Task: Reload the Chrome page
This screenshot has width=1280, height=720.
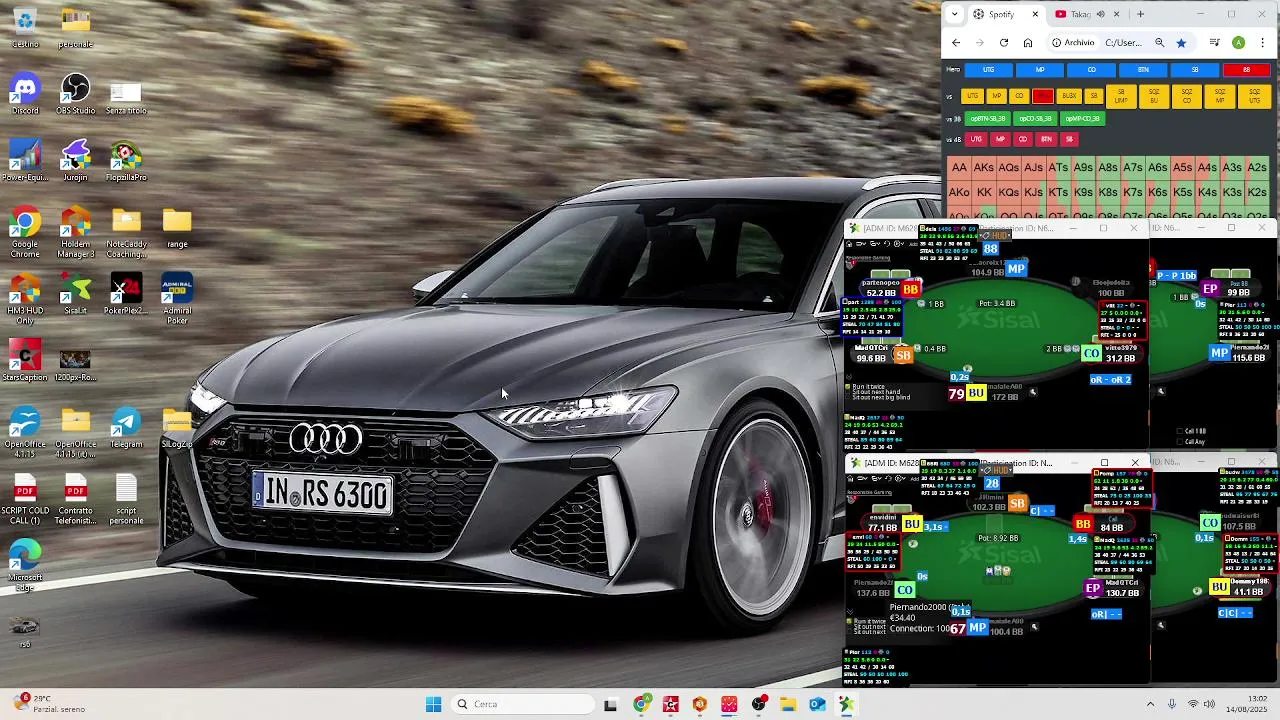Action: point(1003,43)
